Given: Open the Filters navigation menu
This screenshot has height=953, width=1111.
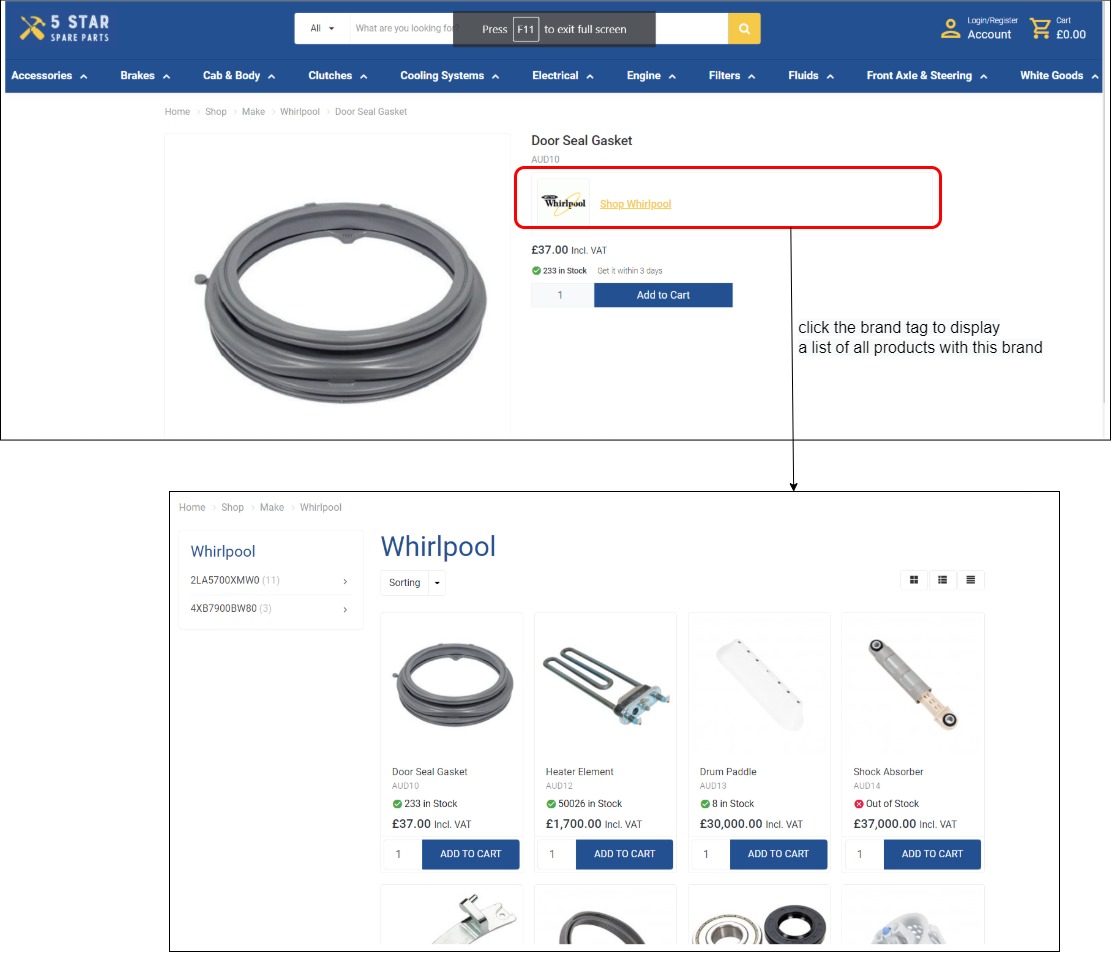Looking at the screenshot, I should [x=731, y=76].
